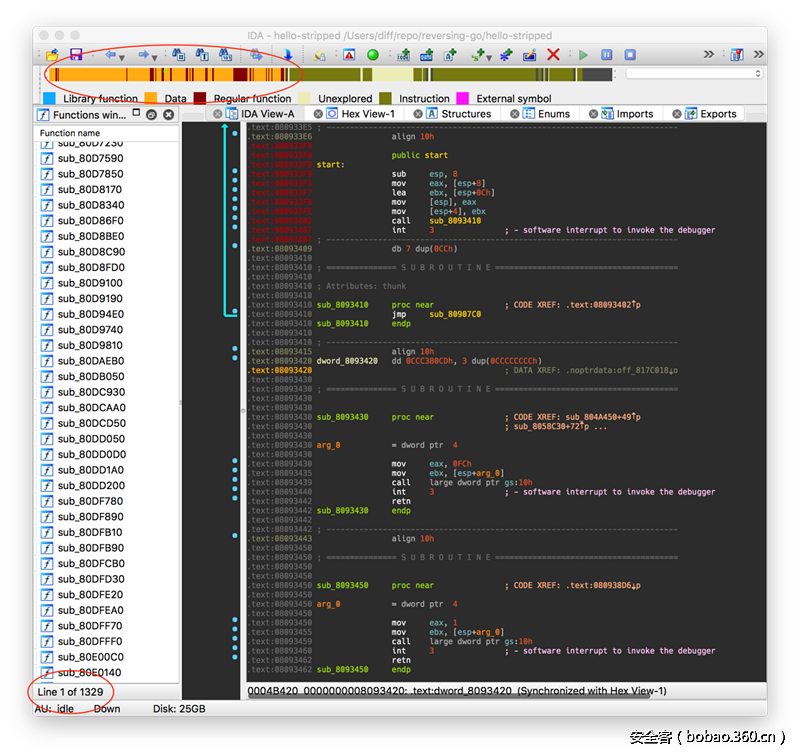Screen dimensions: 800x755
Task: Open the forward navigation arrow dropdown
Action: (x=156, y=56)
